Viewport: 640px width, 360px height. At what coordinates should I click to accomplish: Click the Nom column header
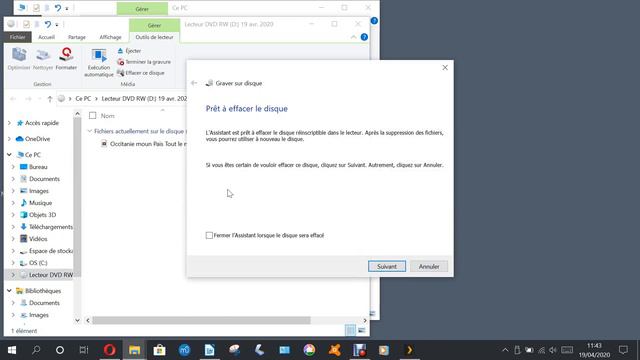108,116
